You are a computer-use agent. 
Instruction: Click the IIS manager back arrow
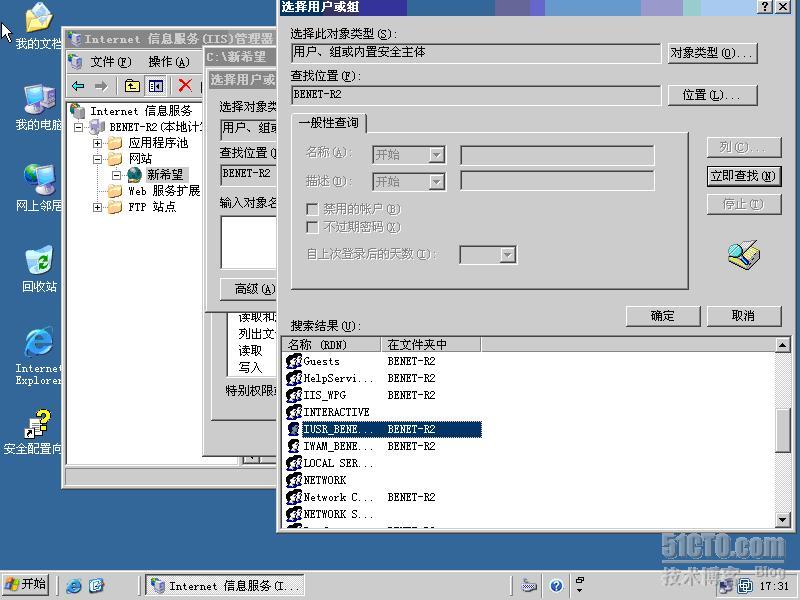[x=78, y=86]
